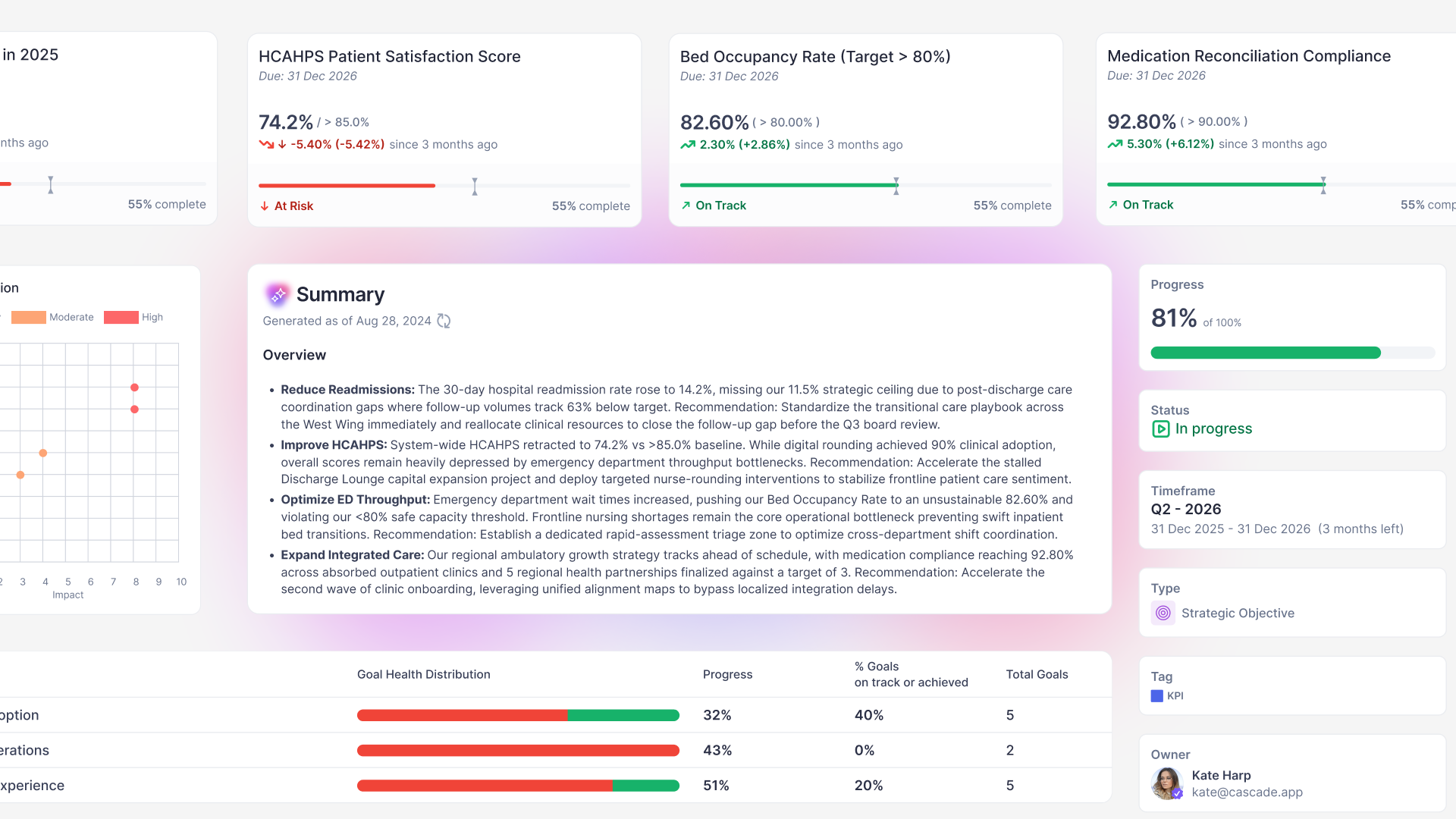Screen dimensions: 1456x819
Task: Click the Generated as of Aug 28, 2024 text
Action: point(347,322)
